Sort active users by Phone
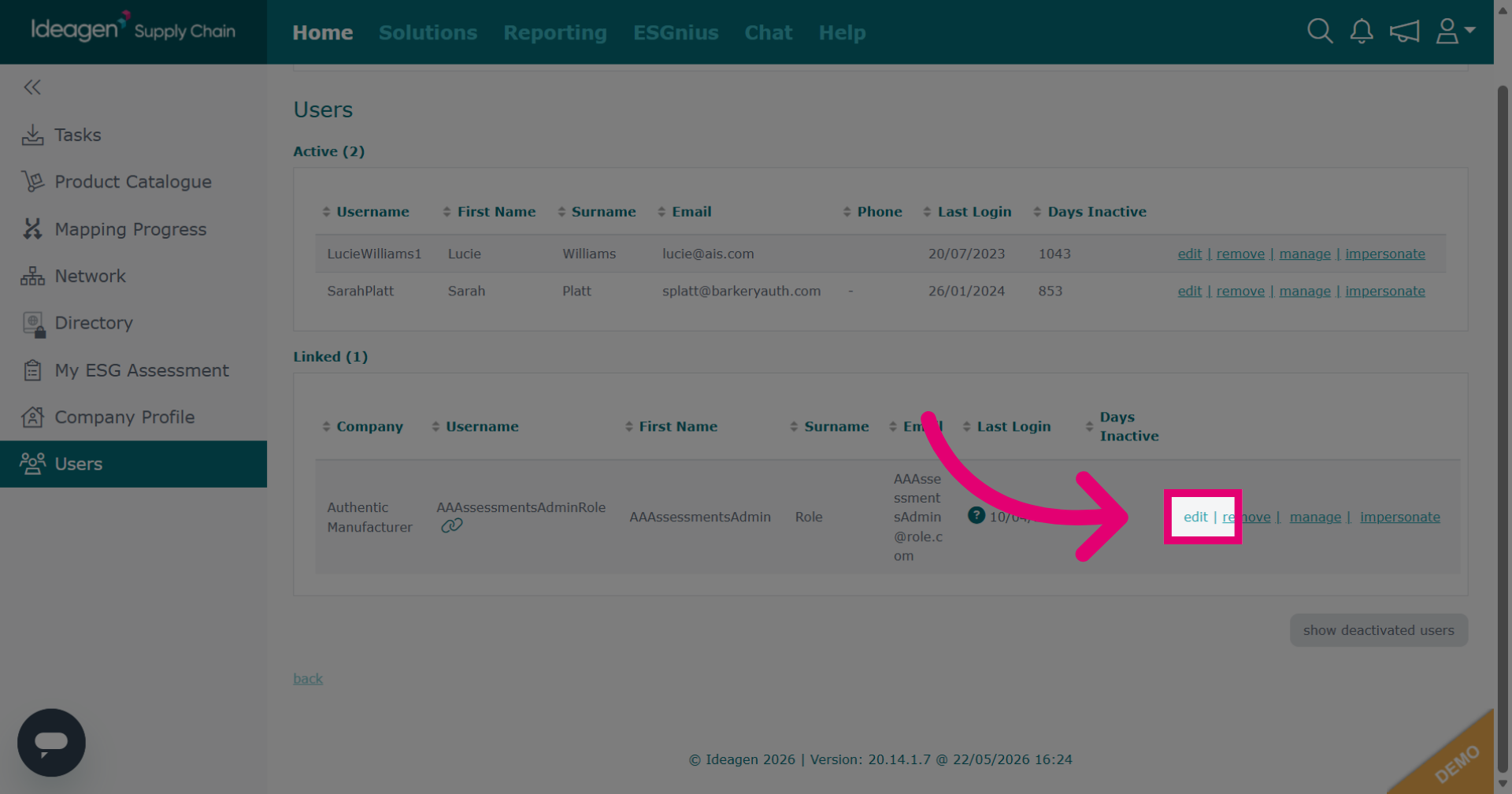Image resolution: width=1512 pixels, height=794 pixels. (873, 212)
